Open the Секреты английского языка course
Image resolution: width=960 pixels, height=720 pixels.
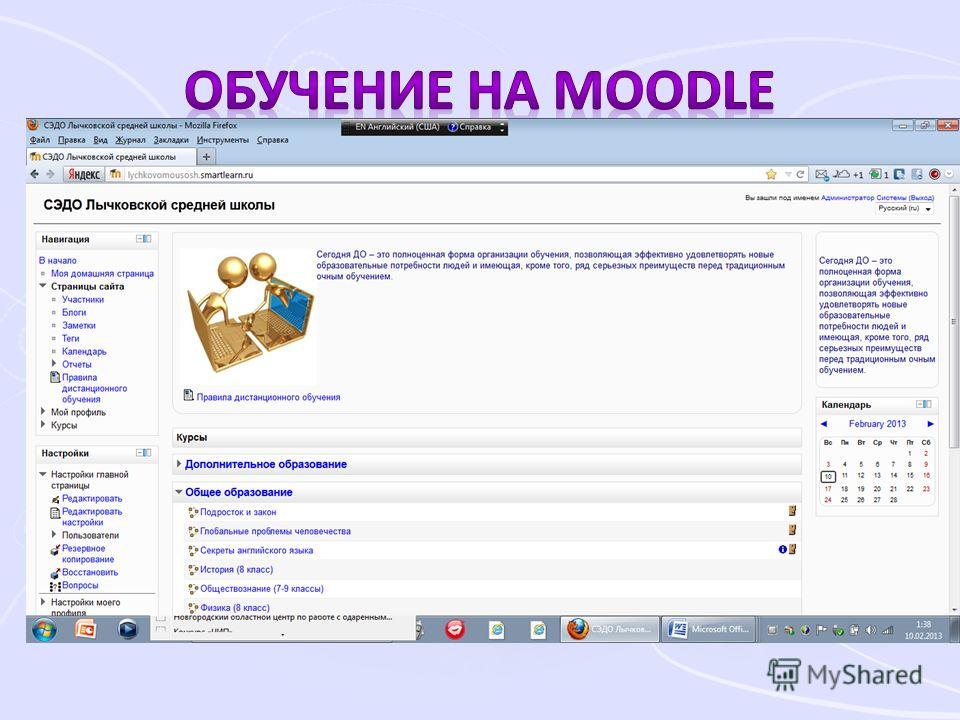tap(257, 550)
